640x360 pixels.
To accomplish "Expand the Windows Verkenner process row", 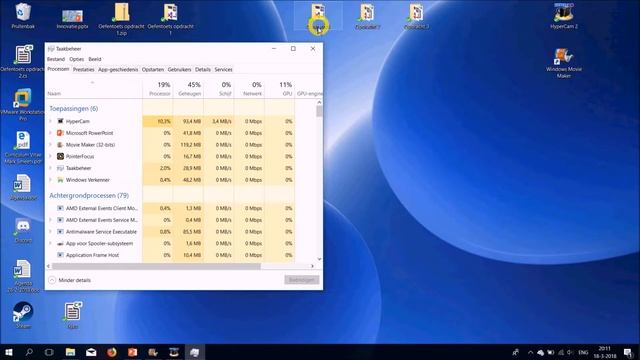I will [x=51, y=180].
